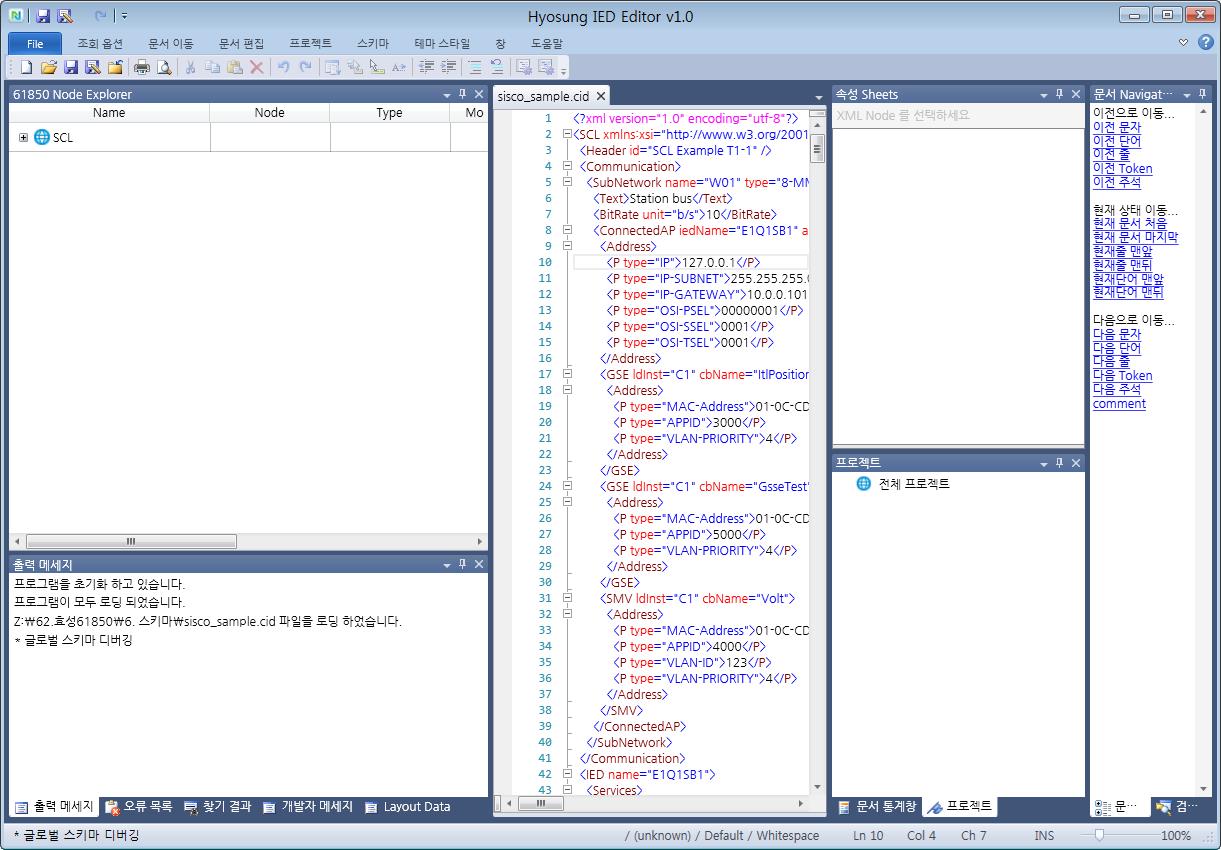The image size is (1221, 850).
Task: Switch to the 개발자 메세지 tab
Action: click(308, 807)
